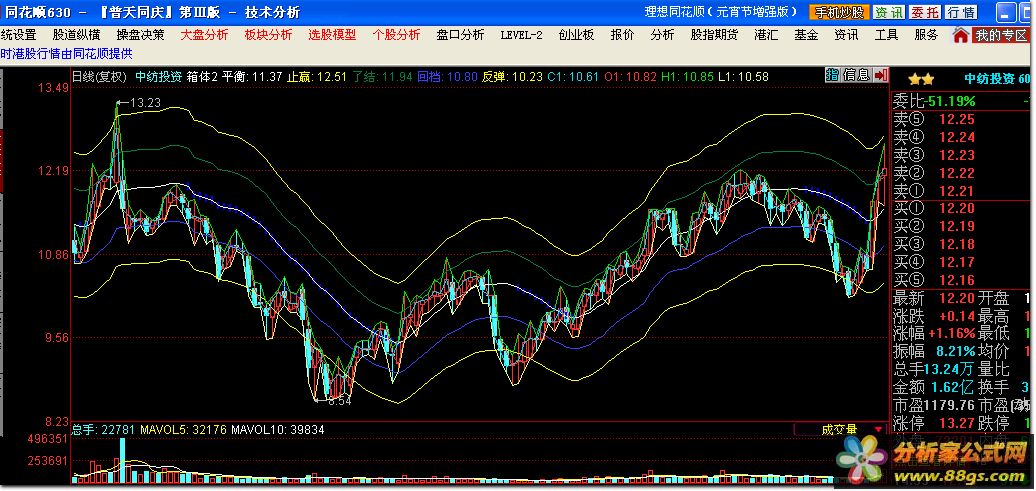Open the 股指期货 menu

click(715, 35)
